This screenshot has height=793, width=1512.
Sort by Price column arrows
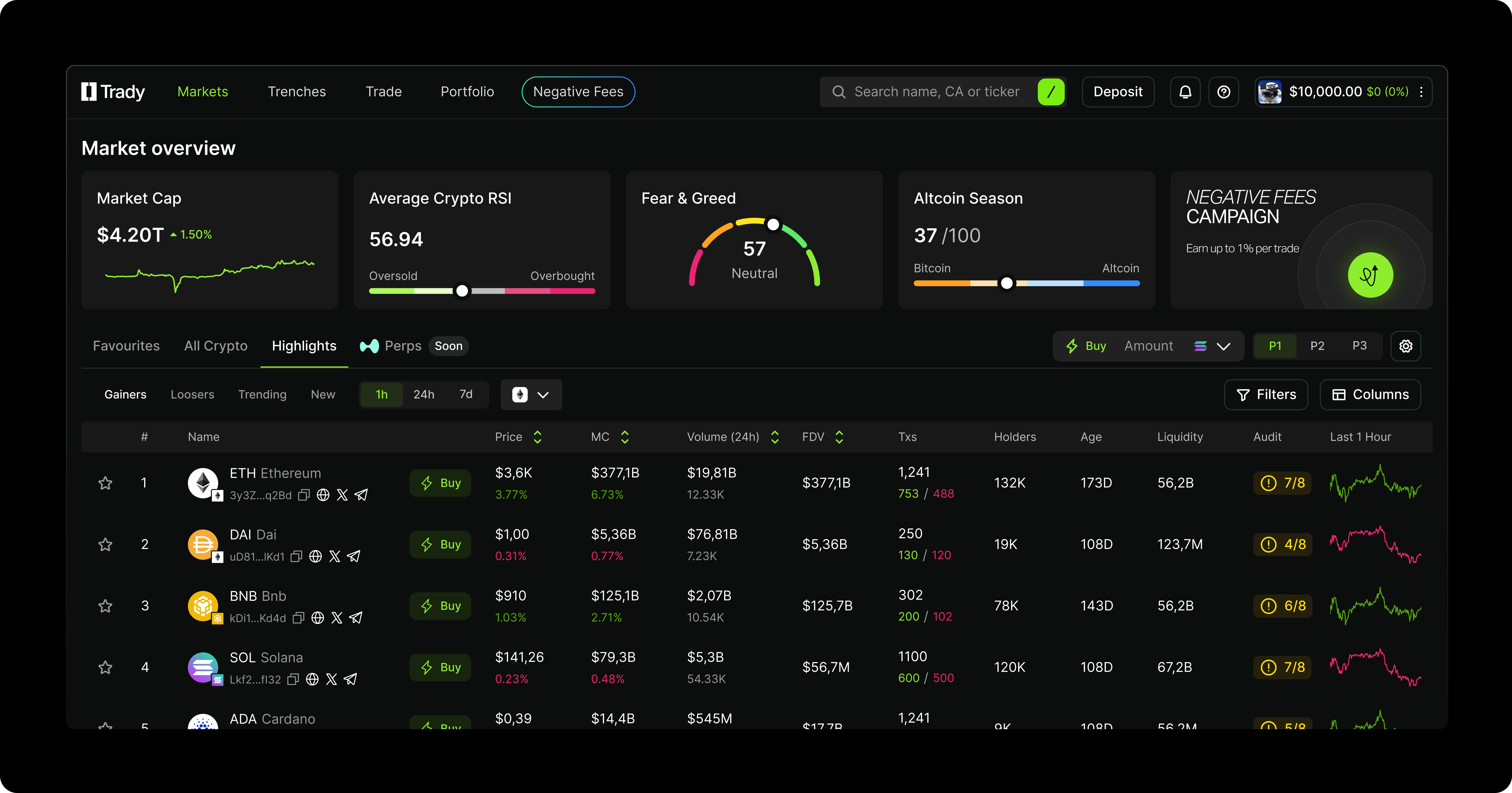(x=537, y=437)
